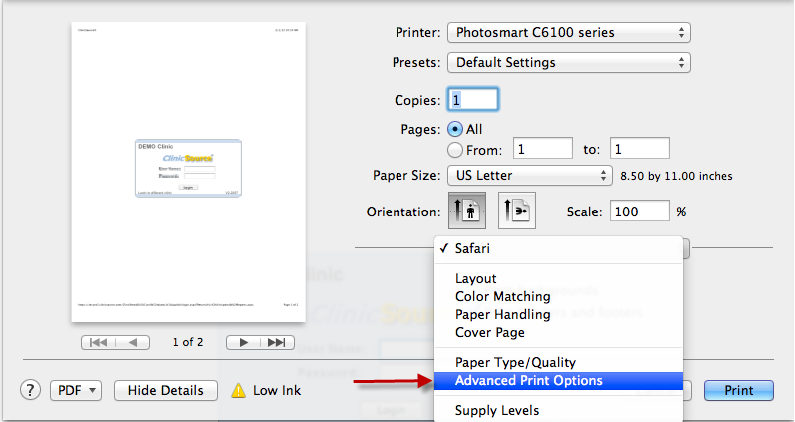Jump to last preview page
This screenshot has height=422, width=795.
[277, 342]
